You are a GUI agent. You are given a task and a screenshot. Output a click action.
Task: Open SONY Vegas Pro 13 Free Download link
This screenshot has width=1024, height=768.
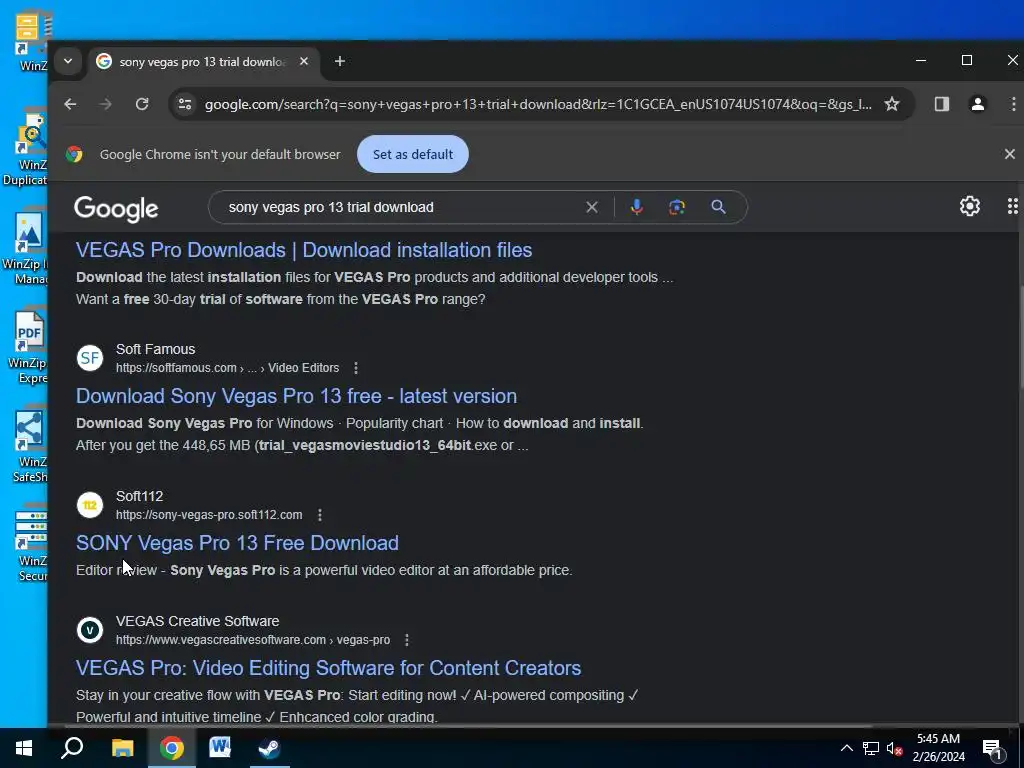pyautogui.click(x=237, y=543)
